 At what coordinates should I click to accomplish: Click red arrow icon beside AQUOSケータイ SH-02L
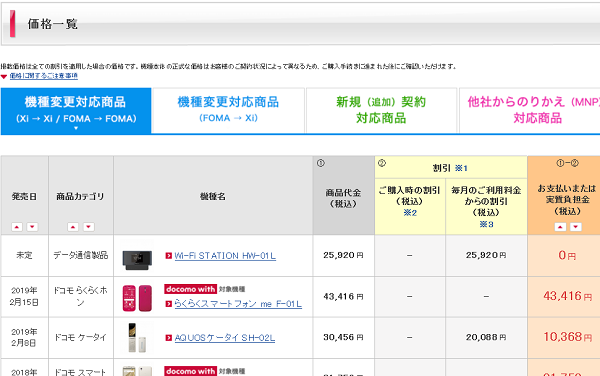point(168,338)
